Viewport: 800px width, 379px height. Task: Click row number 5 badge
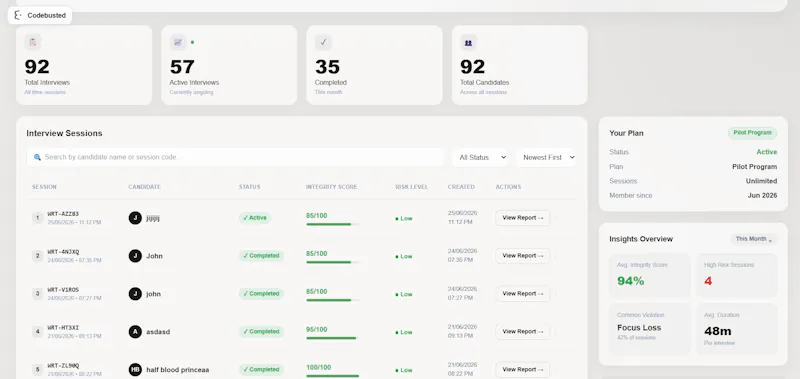(37, 369)
